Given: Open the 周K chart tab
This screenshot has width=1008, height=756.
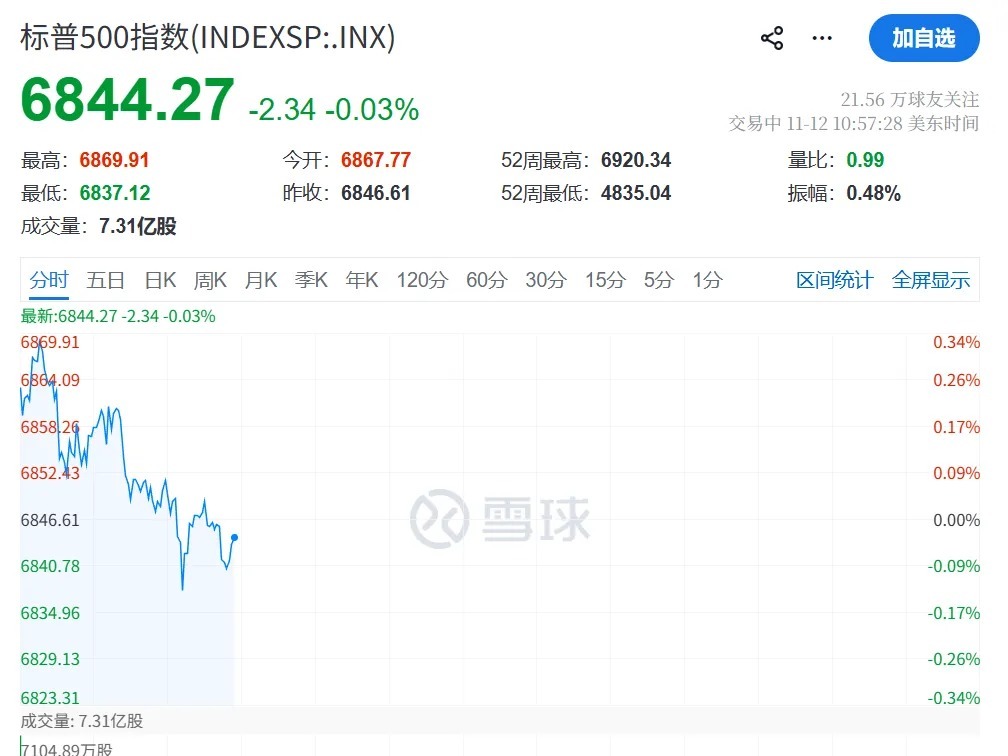Looking at the screenshot, I should (210, 280).
